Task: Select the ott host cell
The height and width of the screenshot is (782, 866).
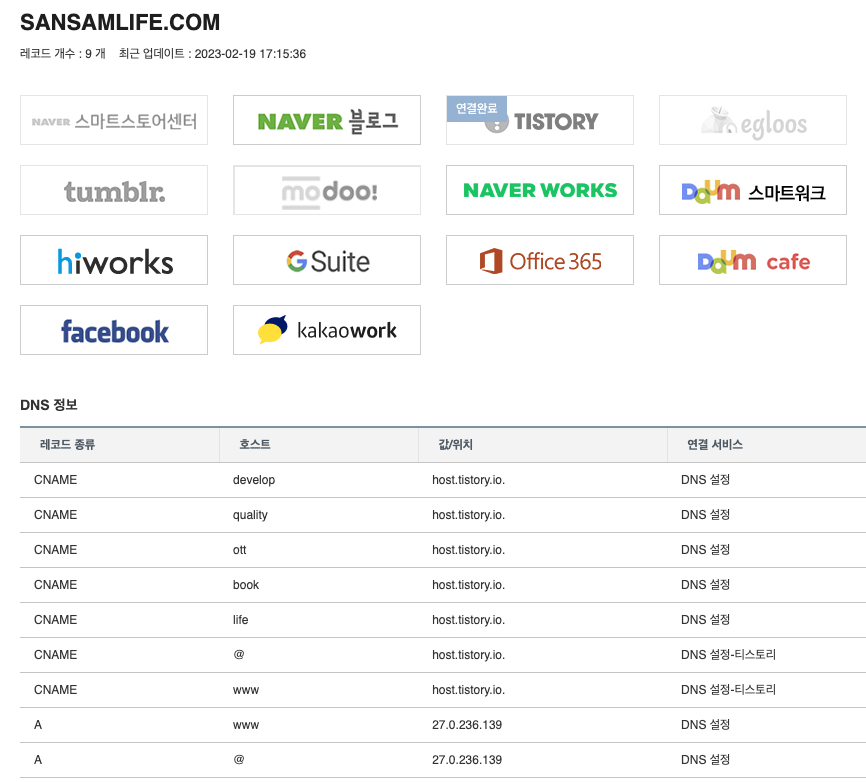Action: click(x=240, y=550)
